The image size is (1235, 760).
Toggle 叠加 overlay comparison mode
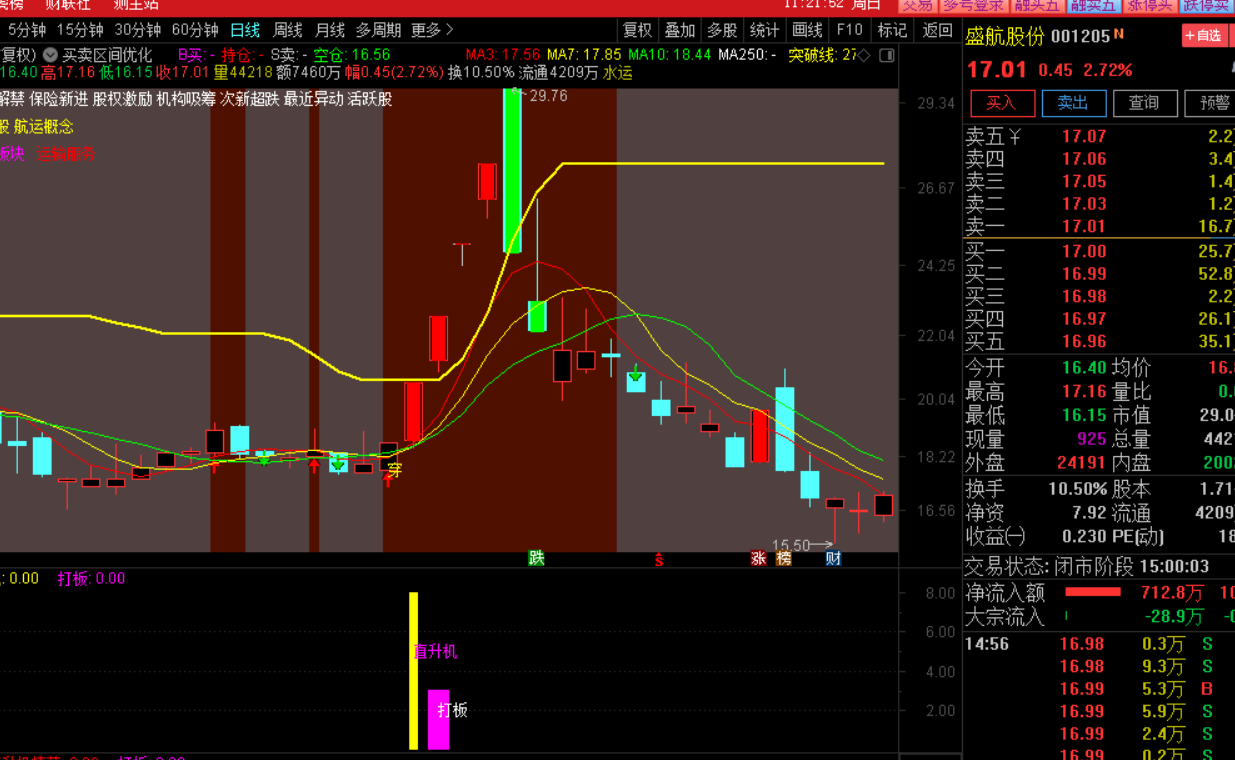(680, 30)
